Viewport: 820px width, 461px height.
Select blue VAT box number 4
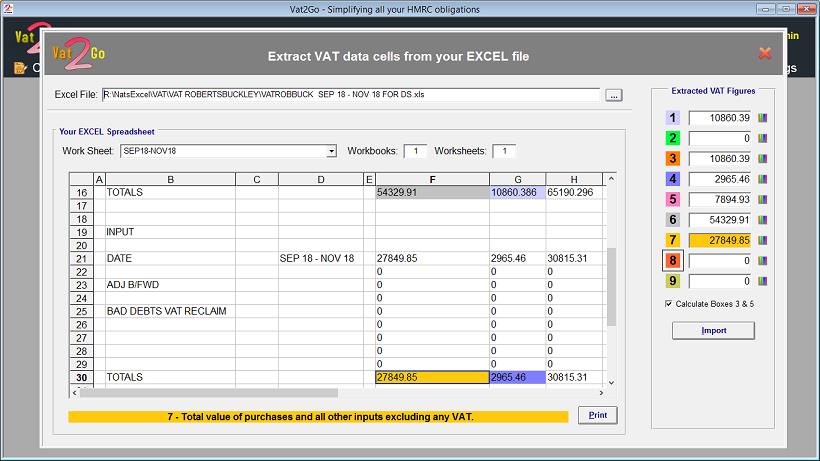coord(673,179)
